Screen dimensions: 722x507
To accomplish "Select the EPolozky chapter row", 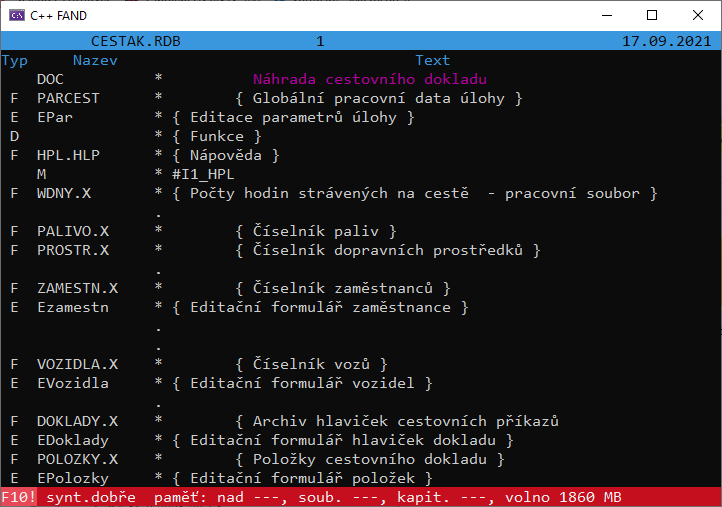I will 74,478.
